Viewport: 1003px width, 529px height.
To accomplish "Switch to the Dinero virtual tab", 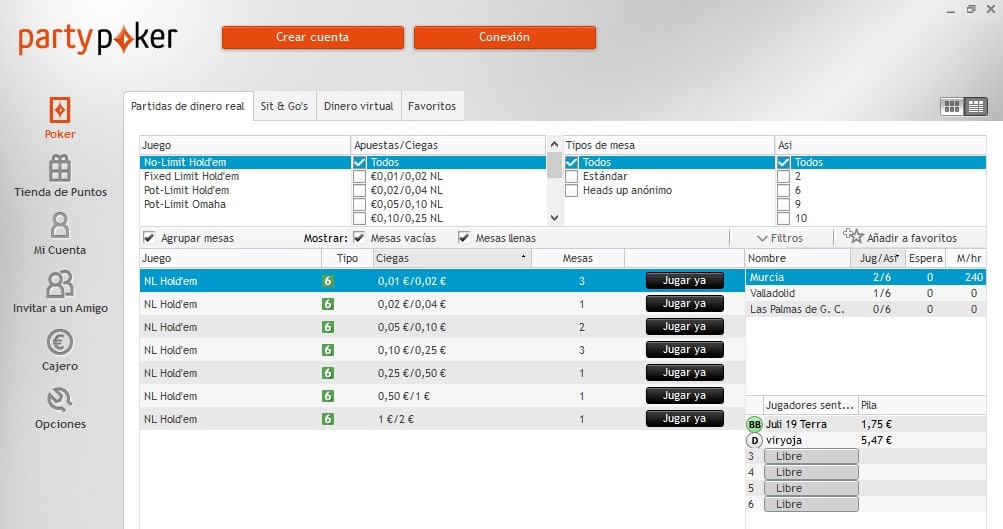I will [358, 106].
